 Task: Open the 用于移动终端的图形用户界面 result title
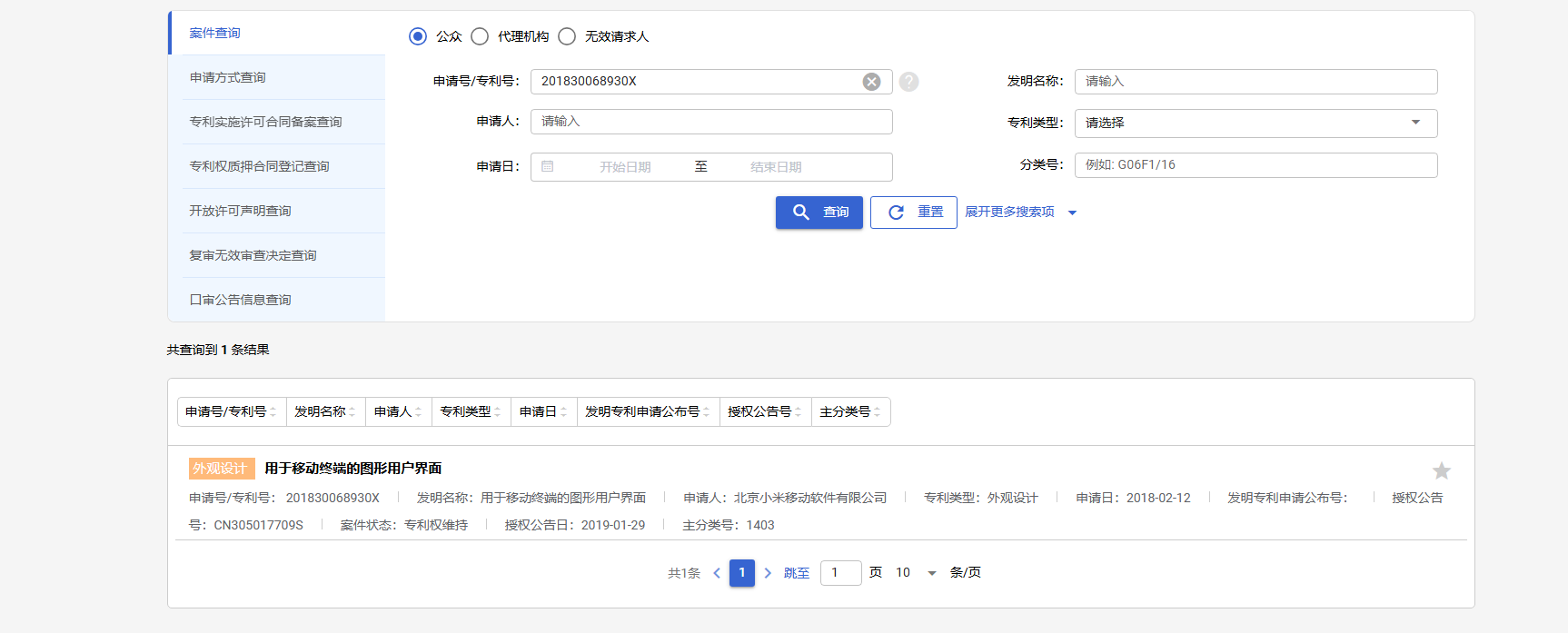coord(352,468)
